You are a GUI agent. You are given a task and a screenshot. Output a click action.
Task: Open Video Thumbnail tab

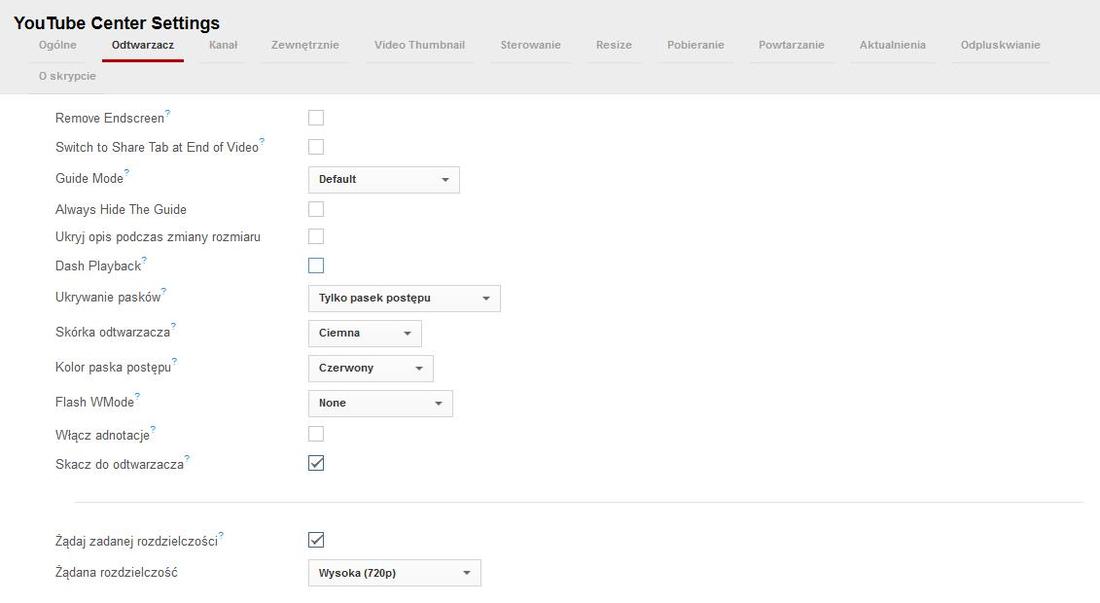pos(420,45)
